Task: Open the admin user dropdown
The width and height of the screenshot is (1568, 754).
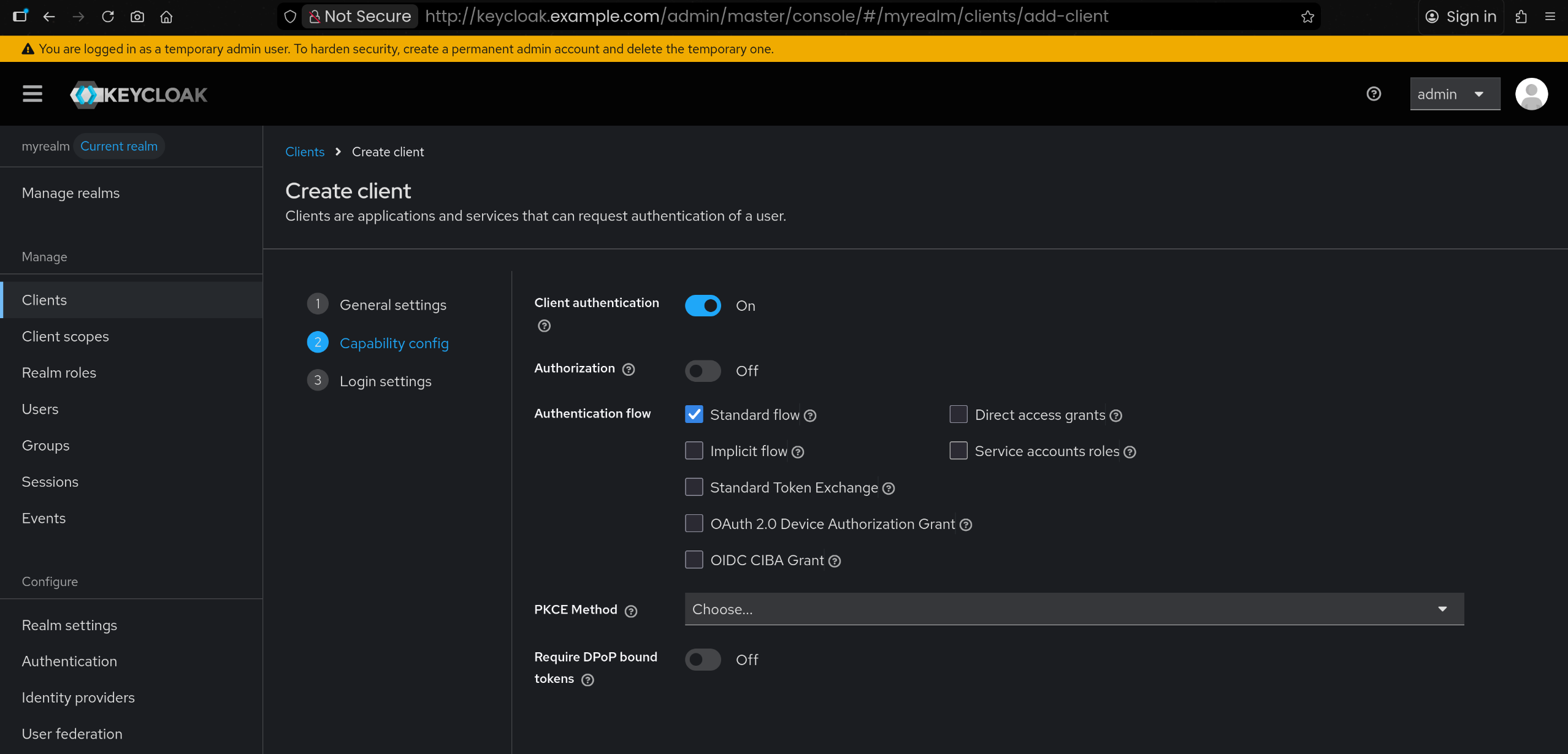Action: (1455, 94)
